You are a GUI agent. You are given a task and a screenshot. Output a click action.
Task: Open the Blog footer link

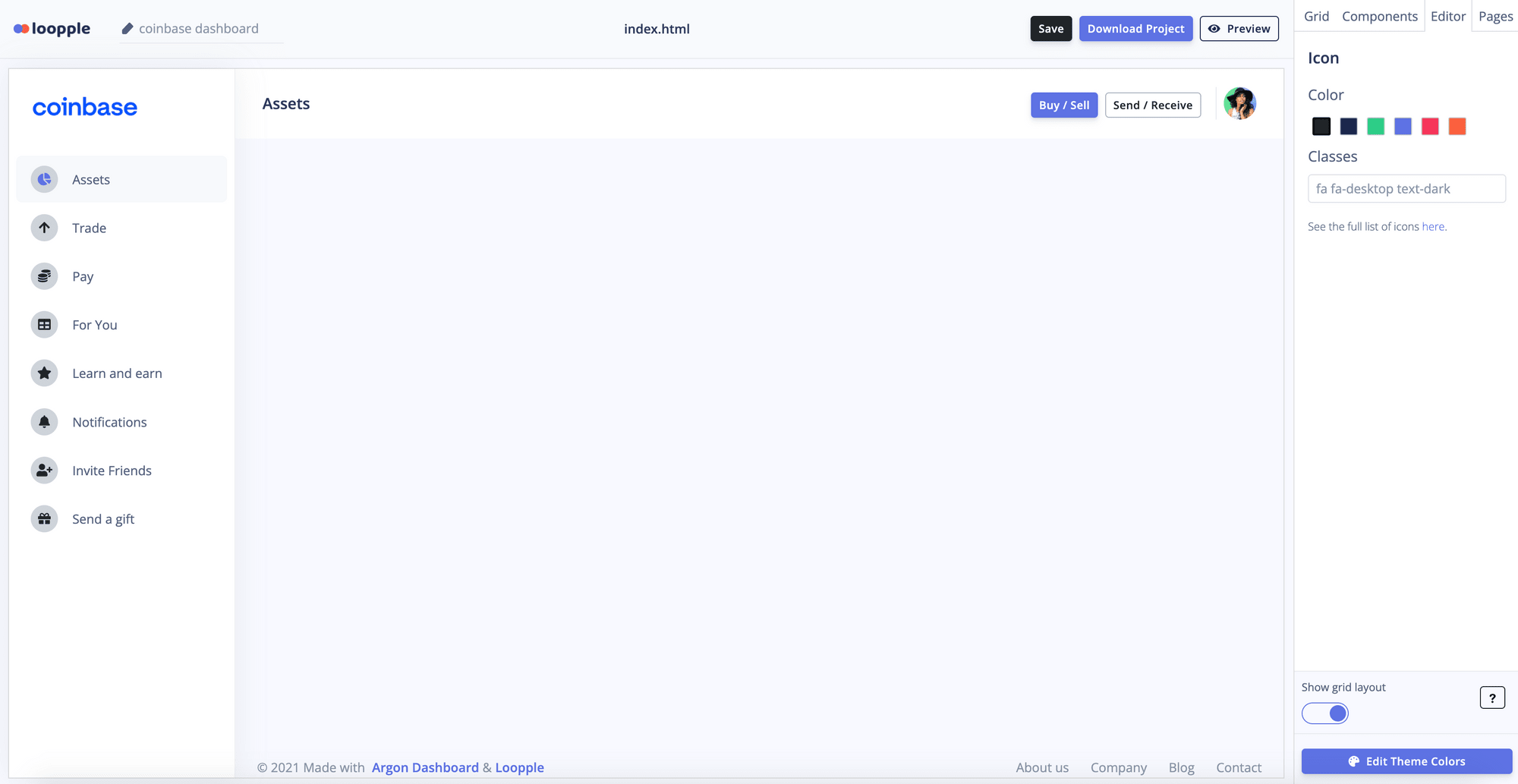coord(1181,767)
